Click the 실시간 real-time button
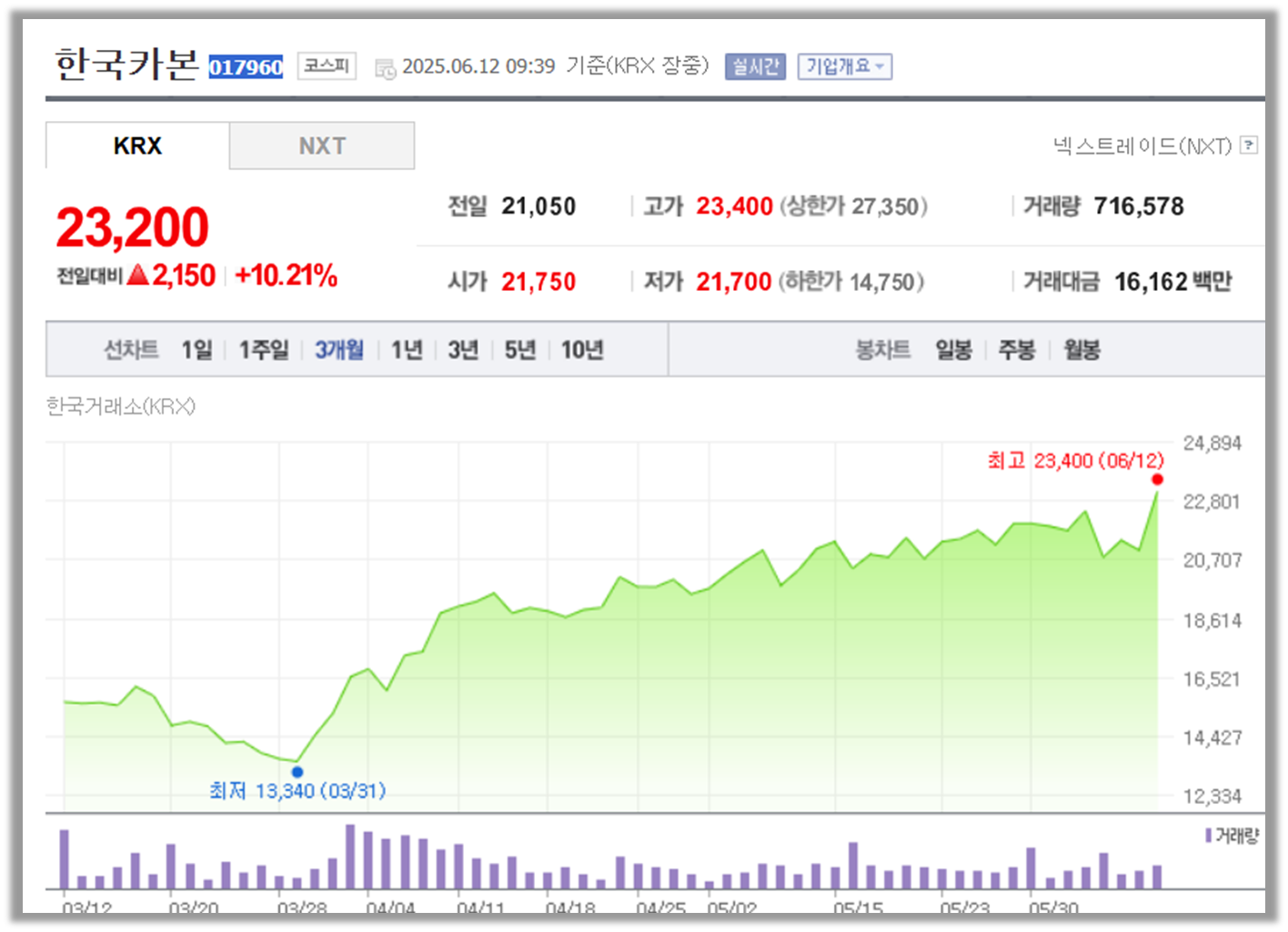Viewport: 1288px width, 932px height. coord(755,66)
